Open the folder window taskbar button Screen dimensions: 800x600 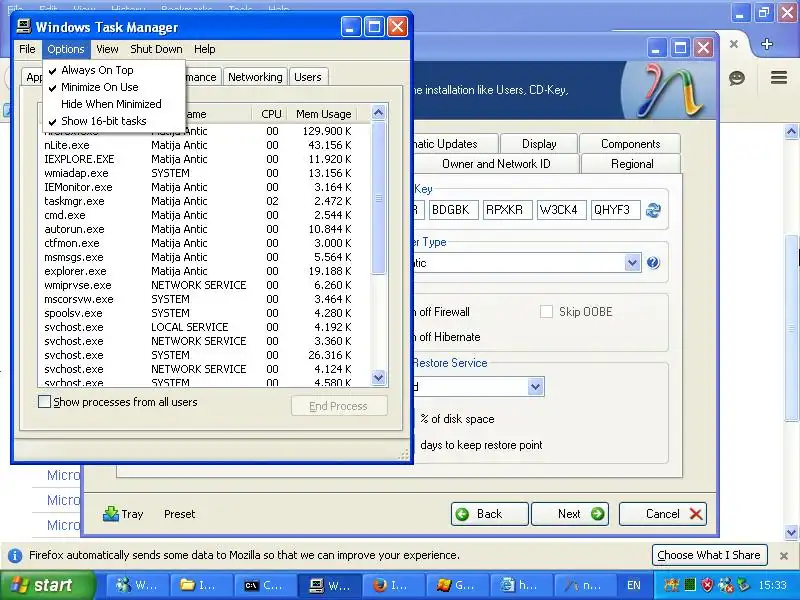click(201, 585)
